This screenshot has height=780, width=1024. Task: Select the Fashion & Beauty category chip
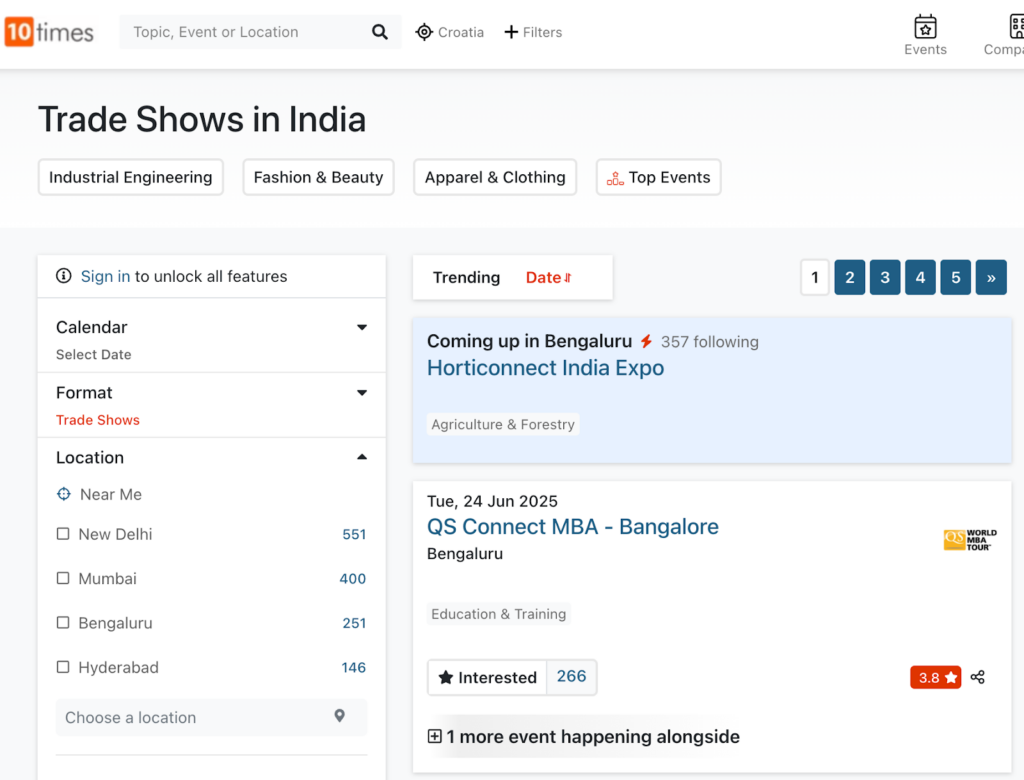[x=318, y=177]
